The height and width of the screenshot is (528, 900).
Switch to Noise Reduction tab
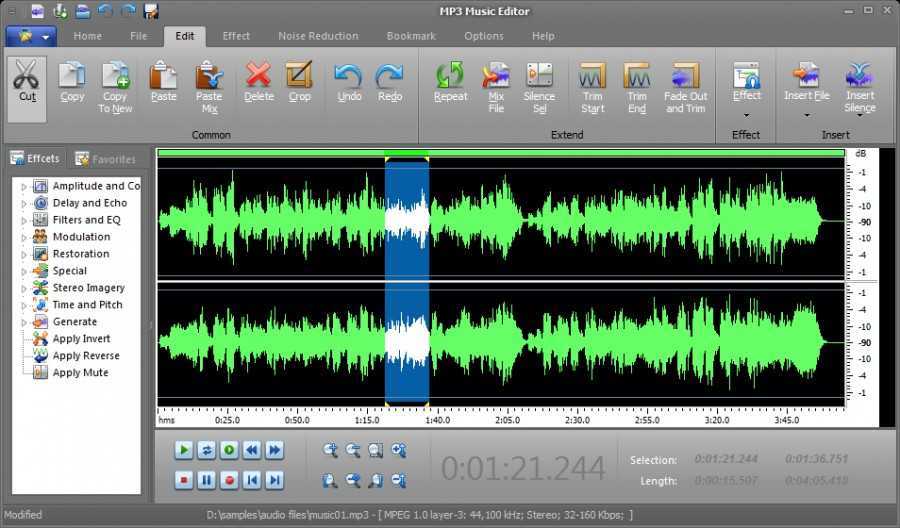(318, 36)
